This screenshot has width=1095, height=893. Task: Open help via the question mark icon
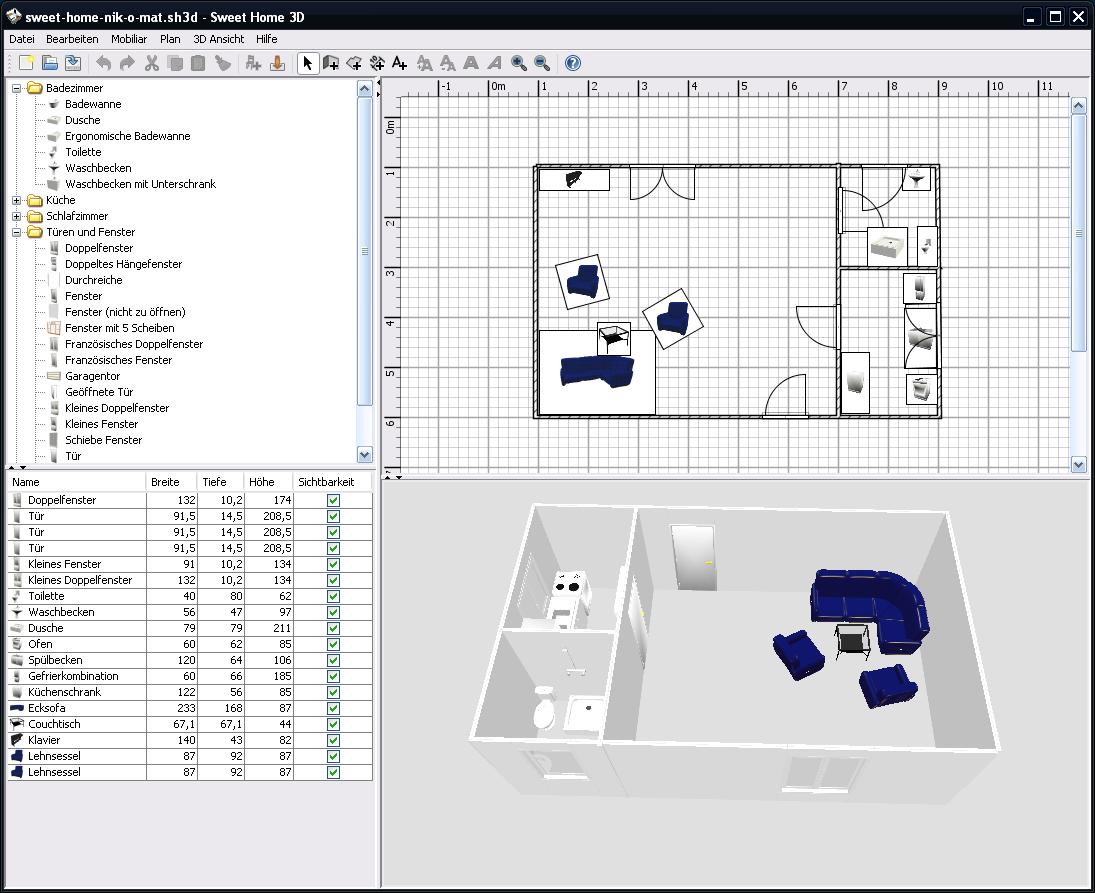click(572, 63)
